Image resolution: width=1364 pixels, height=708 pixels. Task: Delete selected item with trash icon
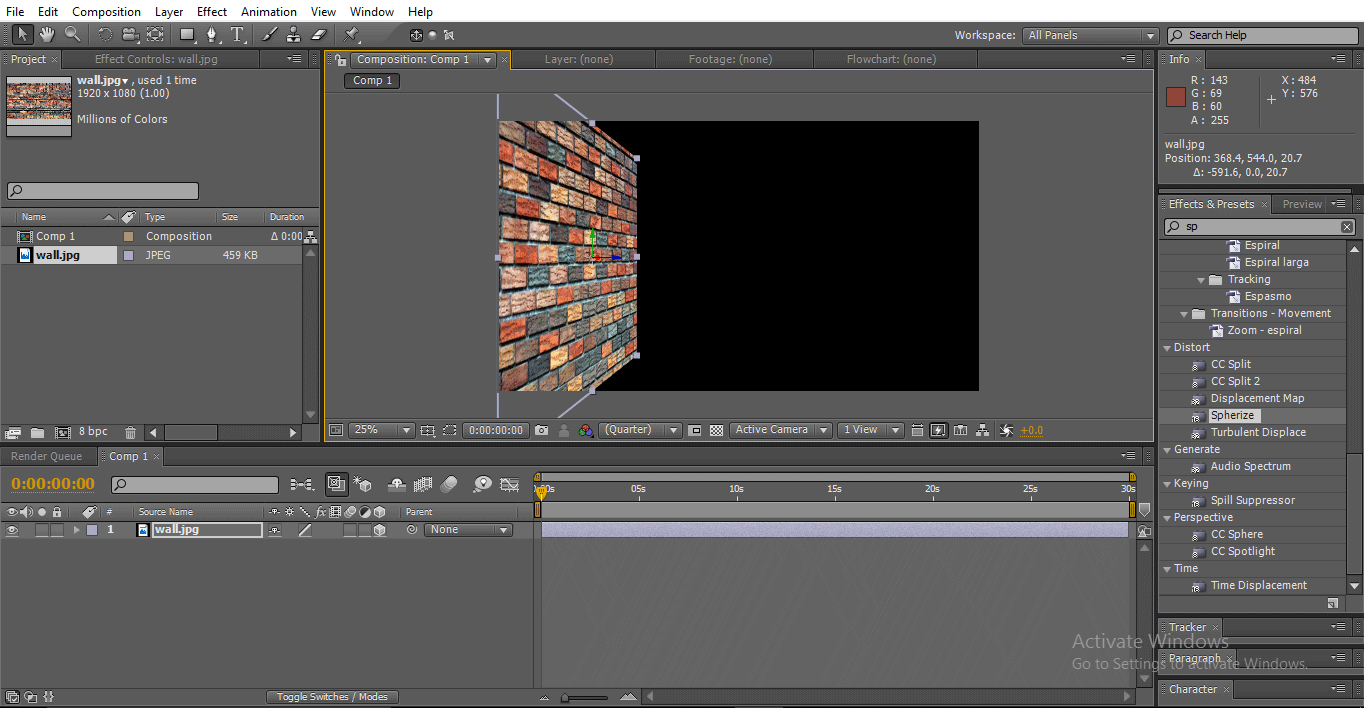[131, 433]
